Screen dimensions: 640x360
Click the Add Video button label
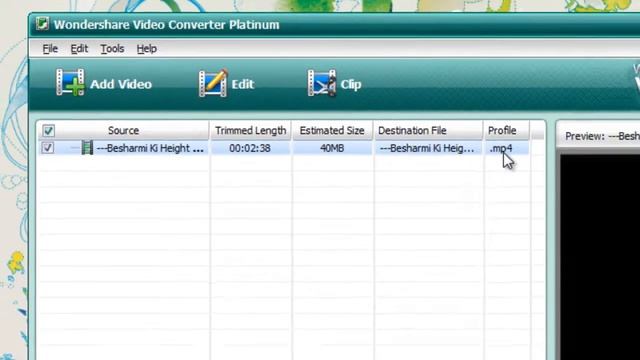[x=121, y=84]
